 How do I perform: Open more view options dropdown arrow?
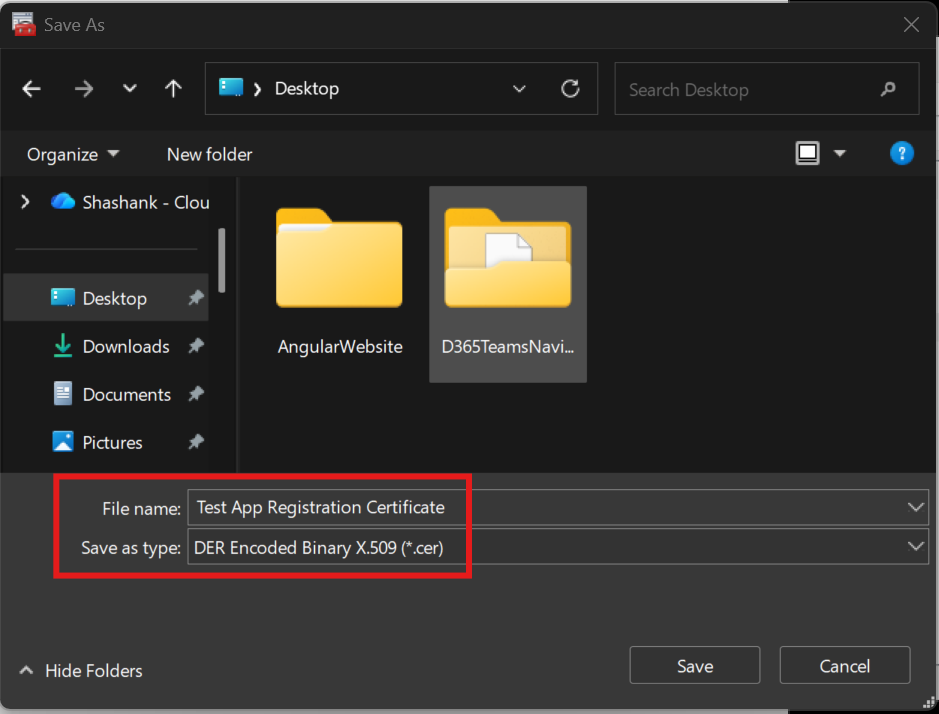[840, 153]
